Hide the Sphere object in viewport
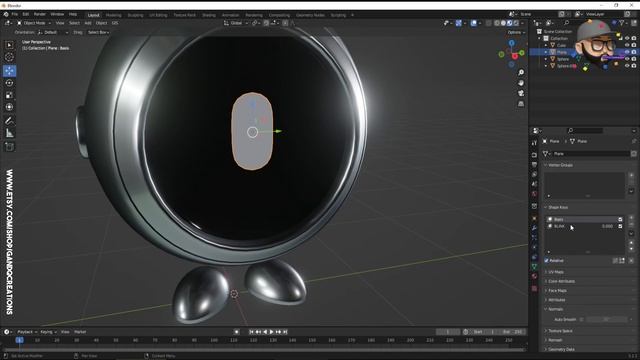This screenshot has width=640, height=360. click(x=627, y=59)
